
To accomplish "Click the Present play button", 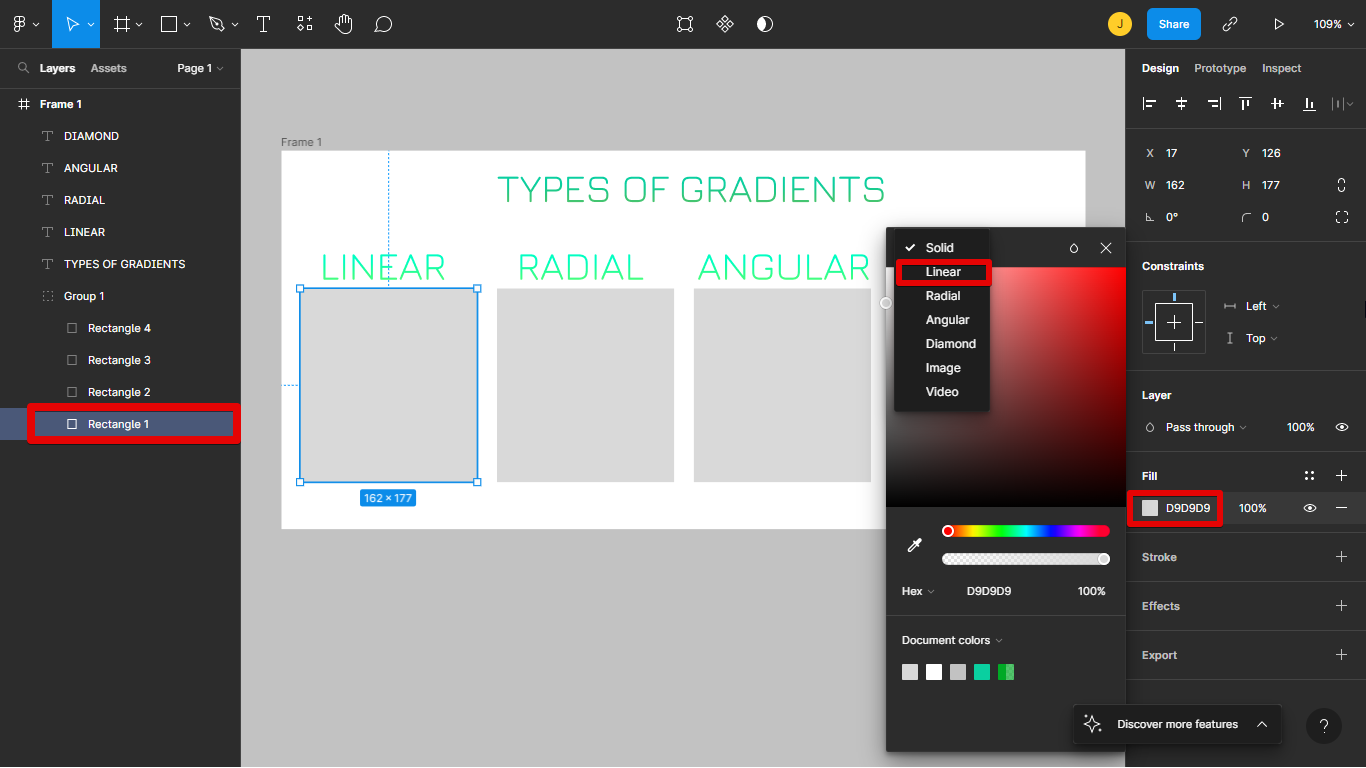I will click(1278, 24).
